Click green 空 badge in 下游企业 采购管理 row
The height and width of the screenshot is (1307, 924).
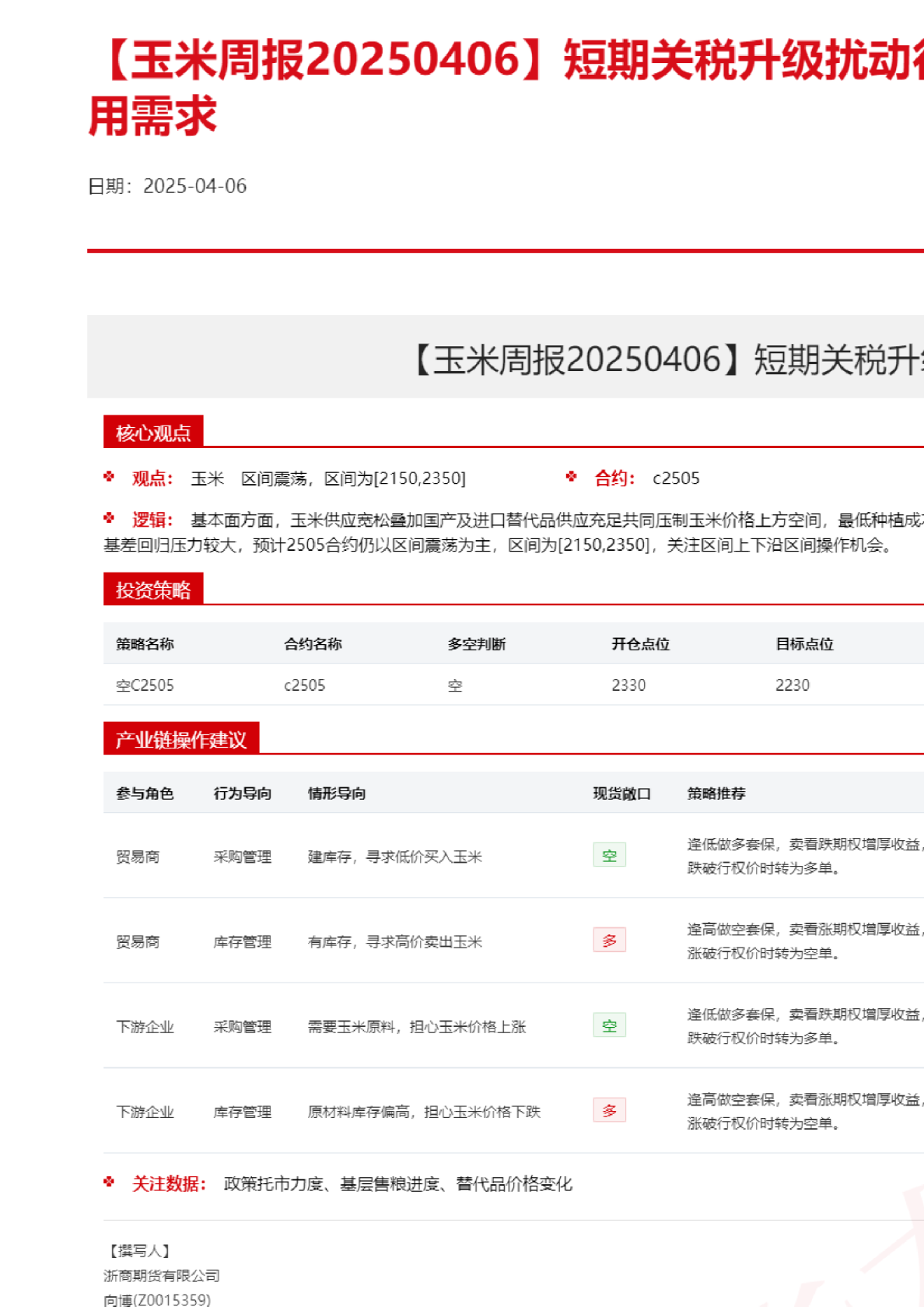(609, 1025)
